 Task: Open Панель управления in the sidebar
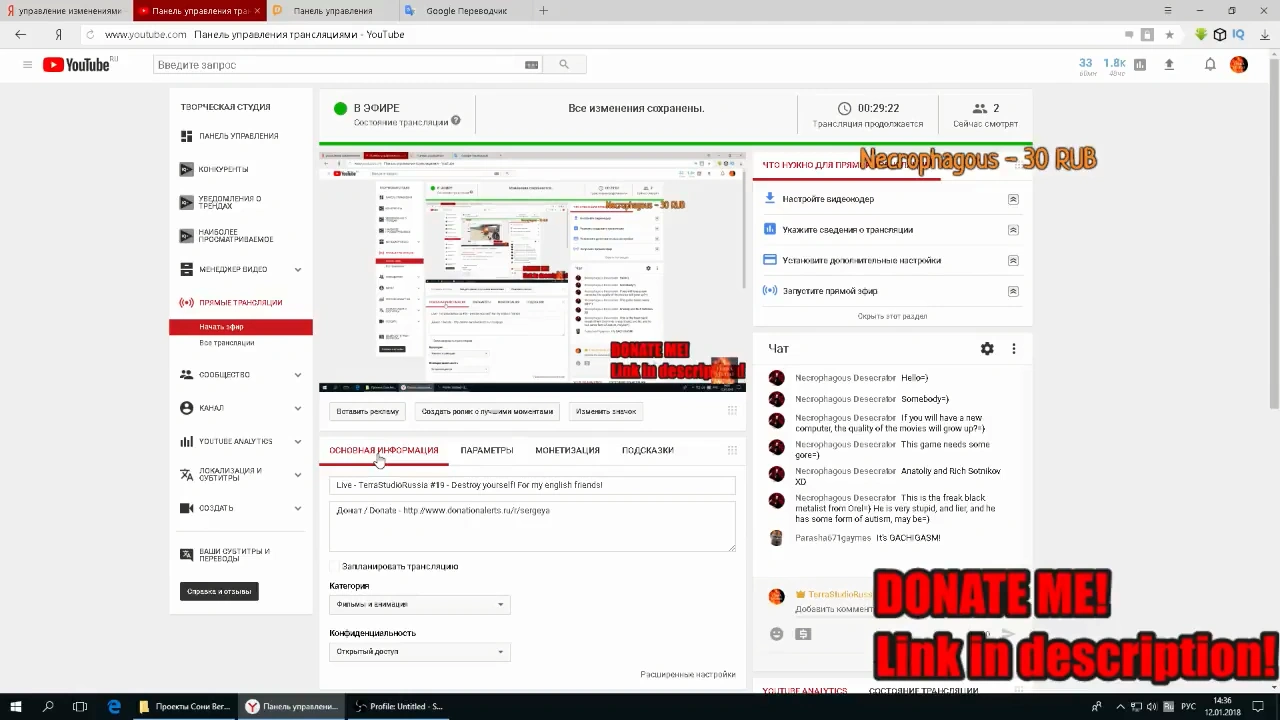tap(239, 136)
